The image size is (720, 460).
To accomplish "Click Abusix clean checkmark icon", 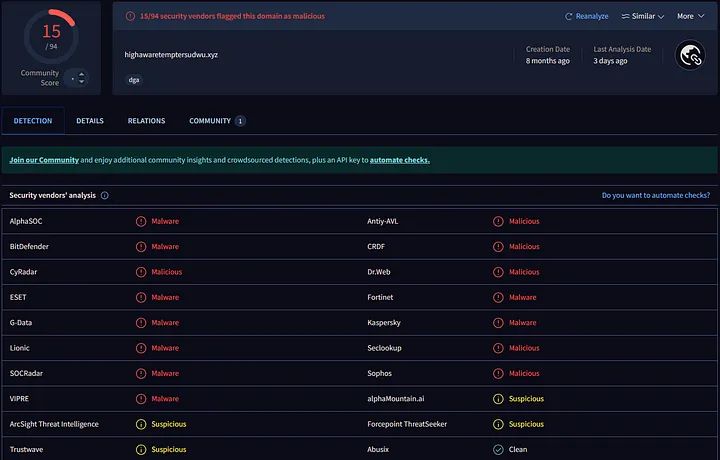I will click(x=498, y=449).
